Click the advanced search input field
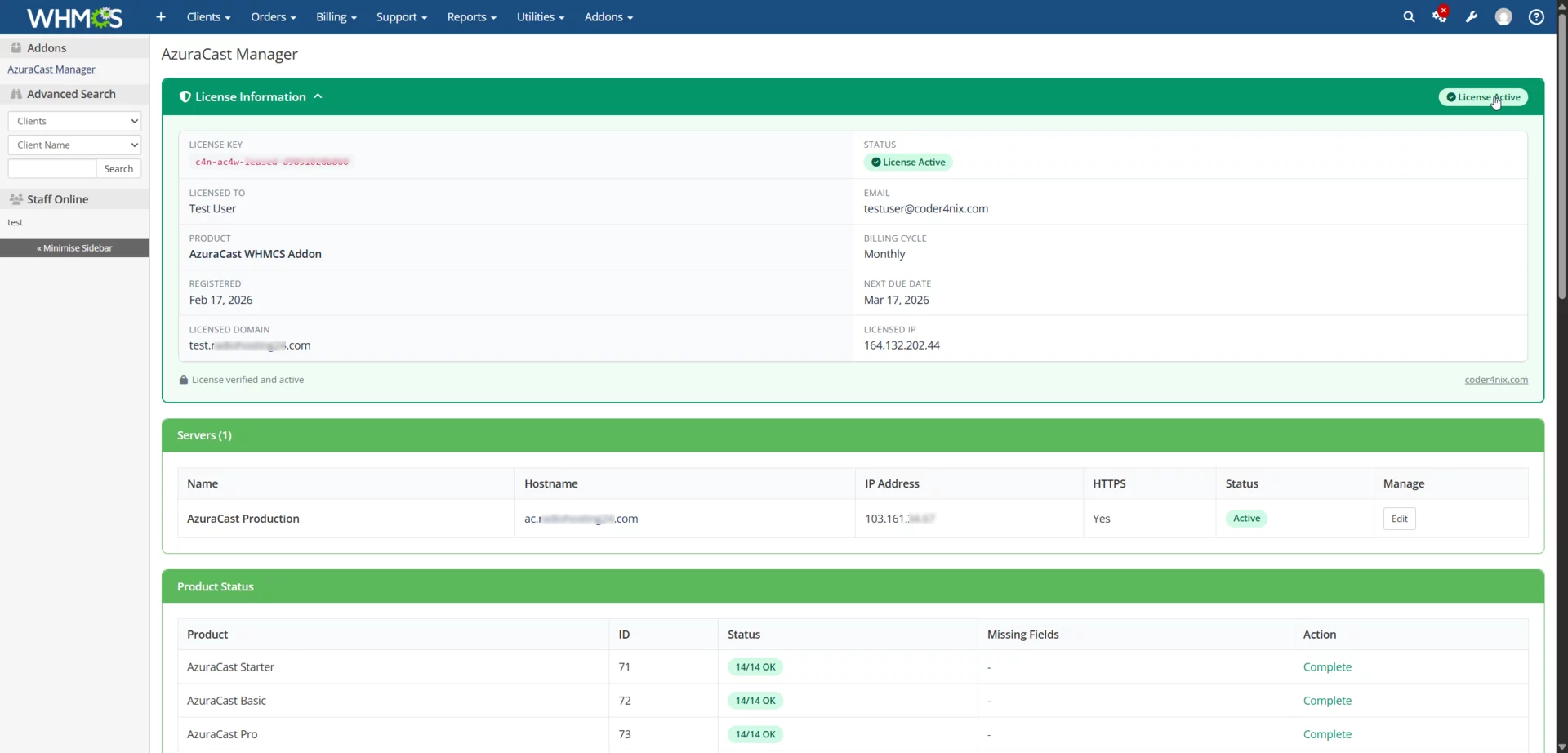Viewport: 1568px width, 753px height. tap(51, 168)
